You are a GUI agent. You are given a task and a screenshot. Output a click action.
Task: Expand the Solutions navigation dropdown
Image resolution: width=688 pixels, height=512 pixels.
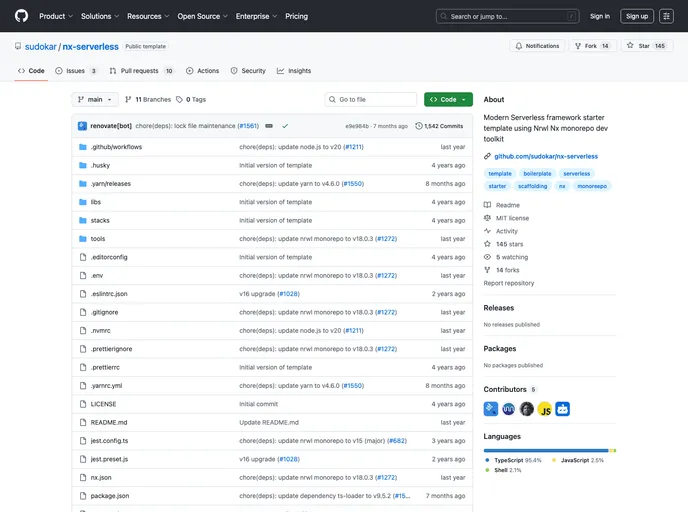[100, 16]
